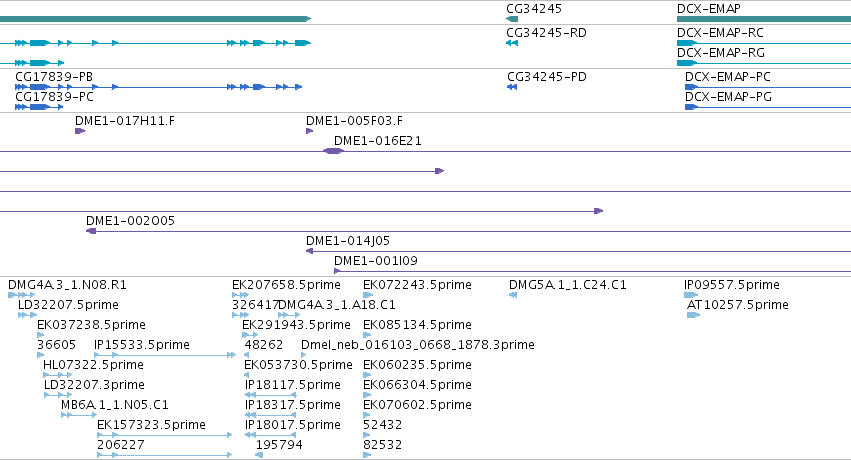Click the DME1-001I09 label

pyautogui.click(x=376, y=261)
